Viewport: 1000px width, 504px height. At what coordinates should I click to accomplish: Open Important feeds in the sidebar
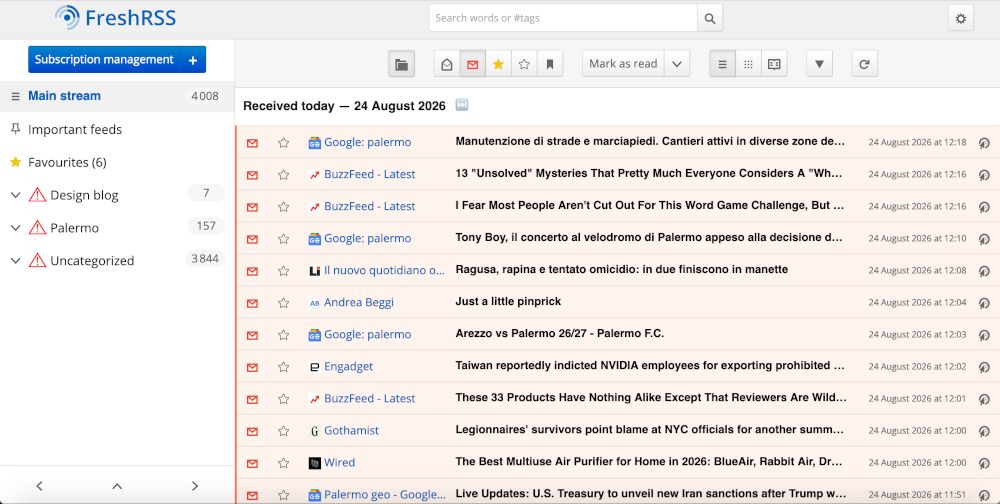coord(75,130)
